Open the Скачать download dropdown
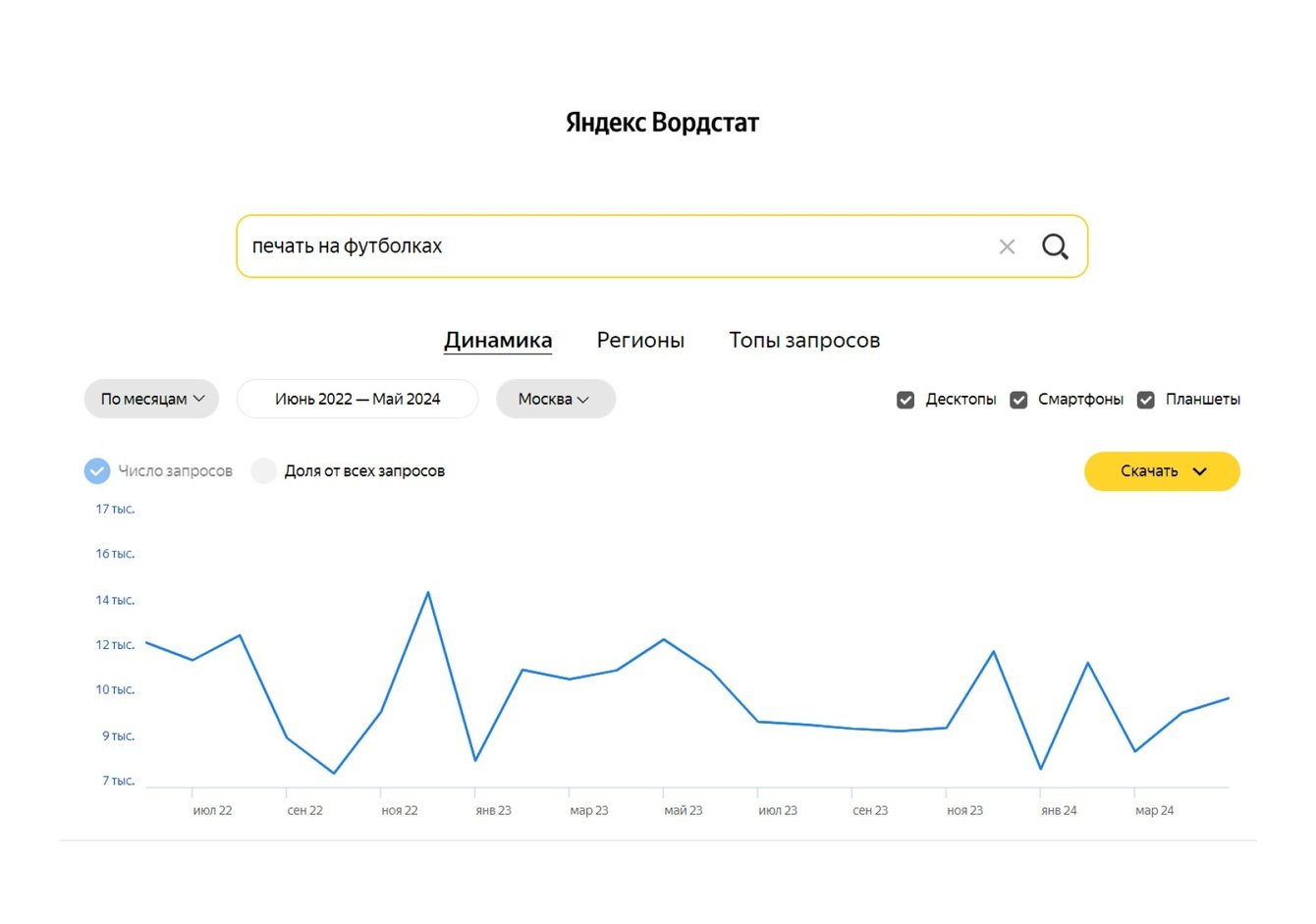Image resolution: width=1316 pixels, height=924 pixels. coord(1162,471)
